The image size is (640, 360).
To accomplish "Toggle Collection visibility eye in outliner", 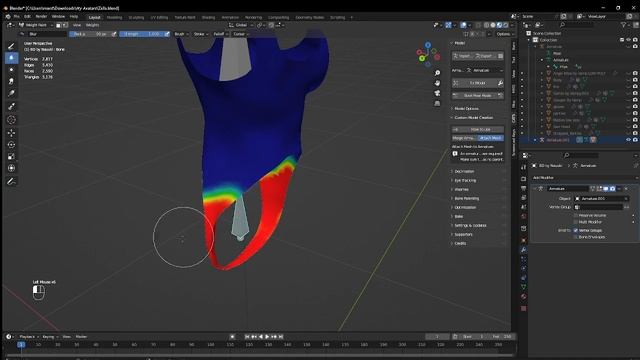I will 629,40.
